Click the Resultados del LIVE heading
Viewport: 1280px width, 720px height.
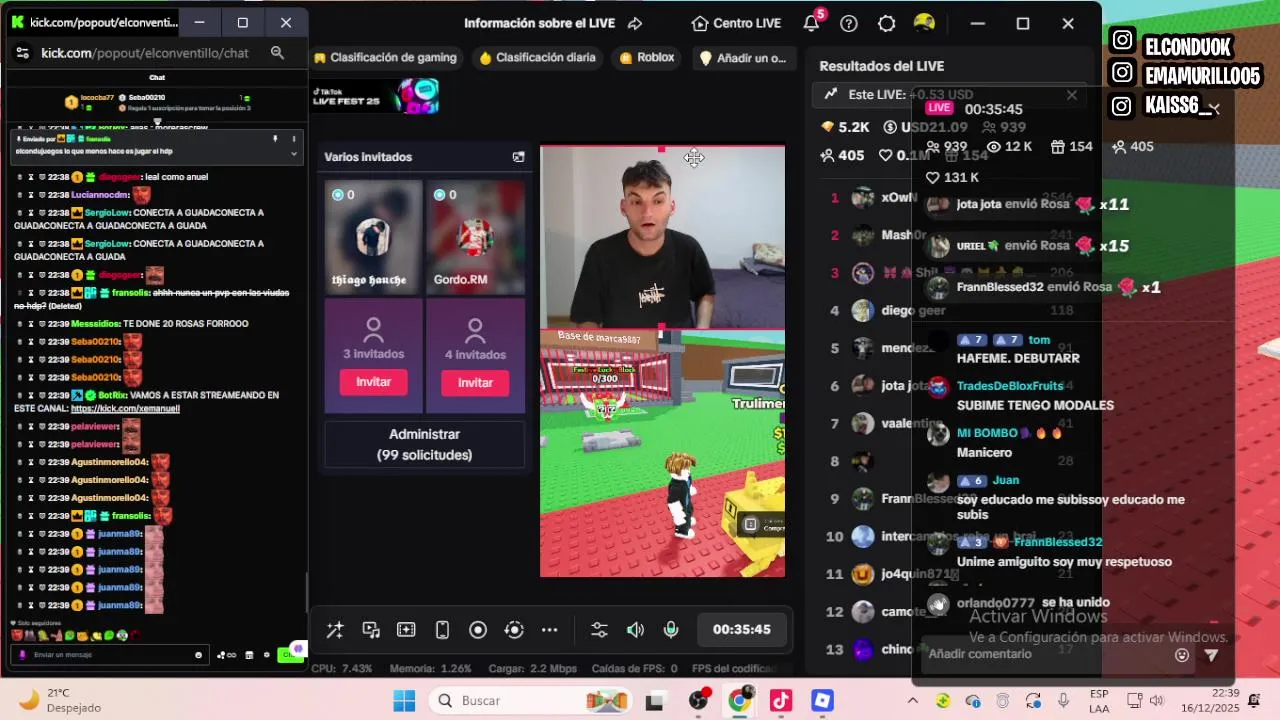tap(881, 66)
